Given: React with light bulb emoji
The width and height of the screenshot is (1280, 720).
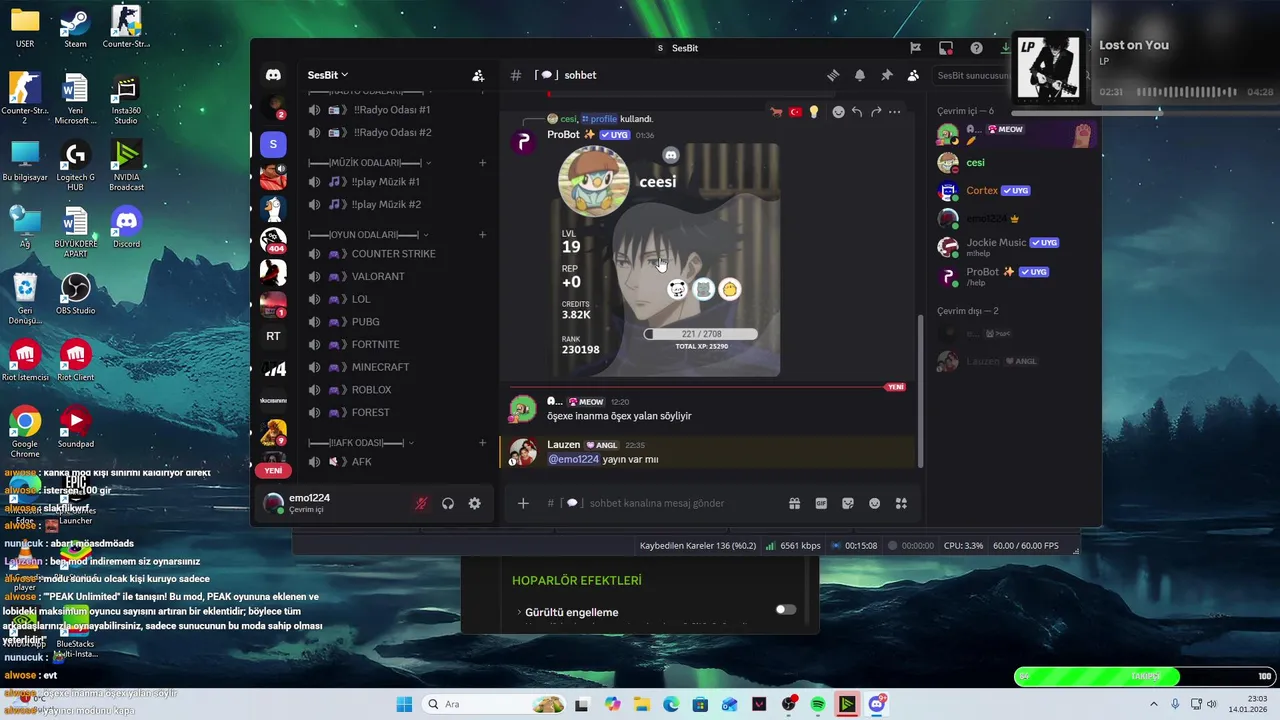Looking at the screenshot, I should (814, 111).
